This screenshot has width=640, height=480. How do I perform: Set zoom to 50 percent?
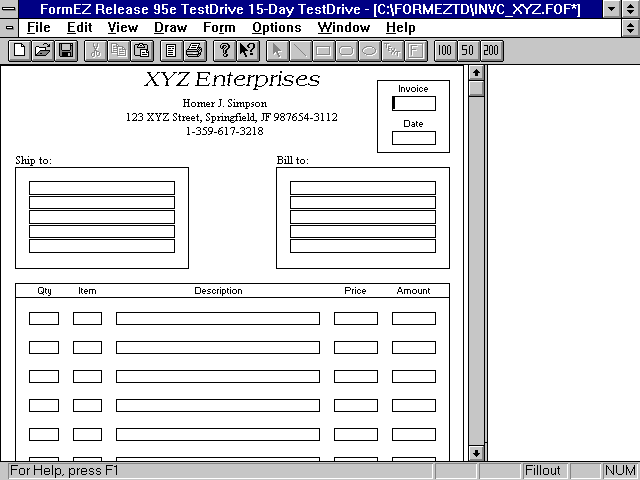pos(467,50)
